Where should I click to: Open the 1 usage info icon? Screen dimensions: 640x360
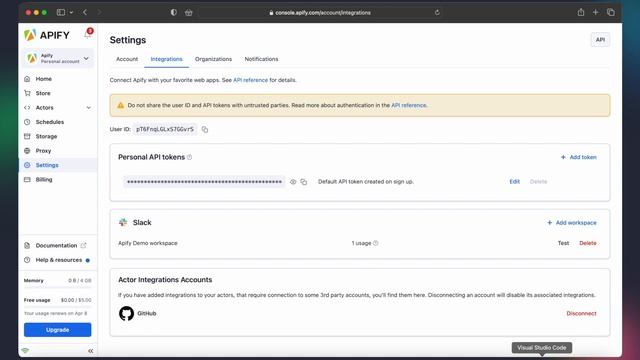[x=376, y=243]
